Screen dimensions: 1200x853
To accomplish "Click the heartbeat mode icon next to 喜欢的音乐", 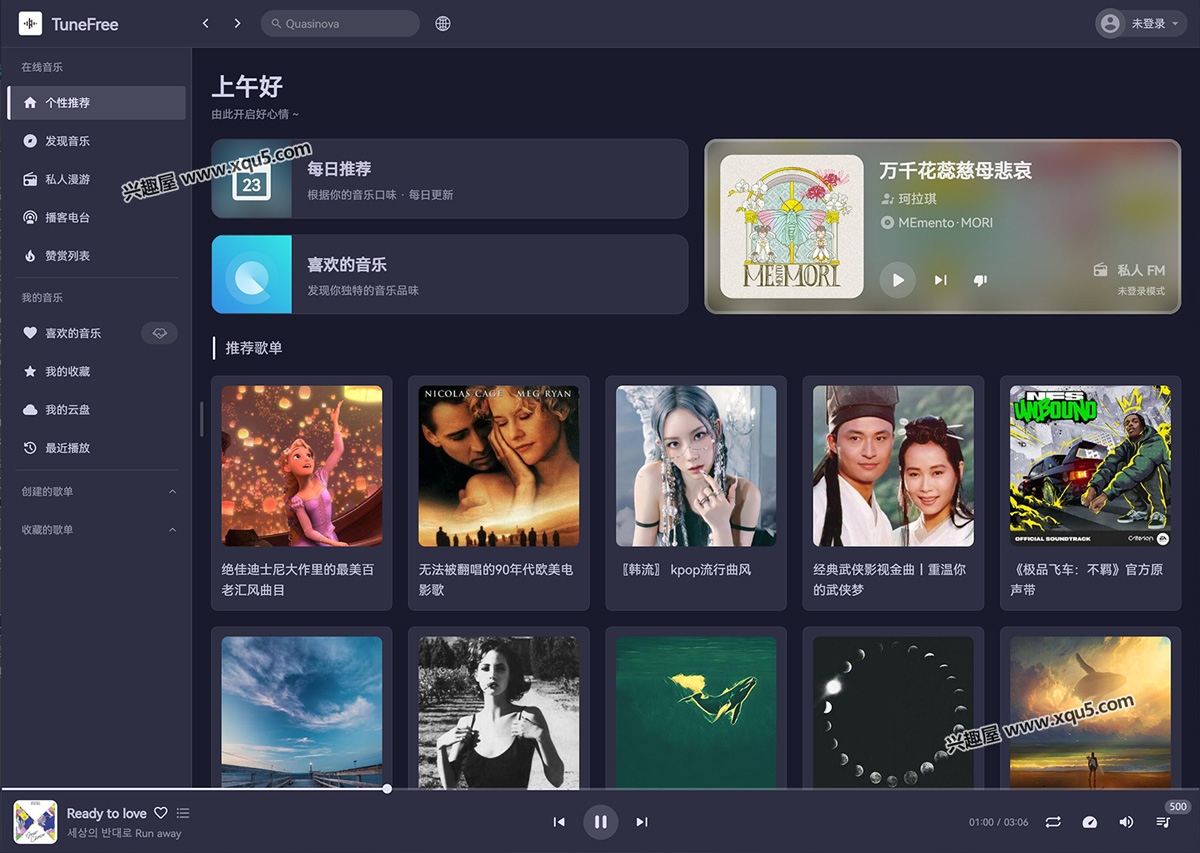I will pyautogui.click(x=159, y=333).
